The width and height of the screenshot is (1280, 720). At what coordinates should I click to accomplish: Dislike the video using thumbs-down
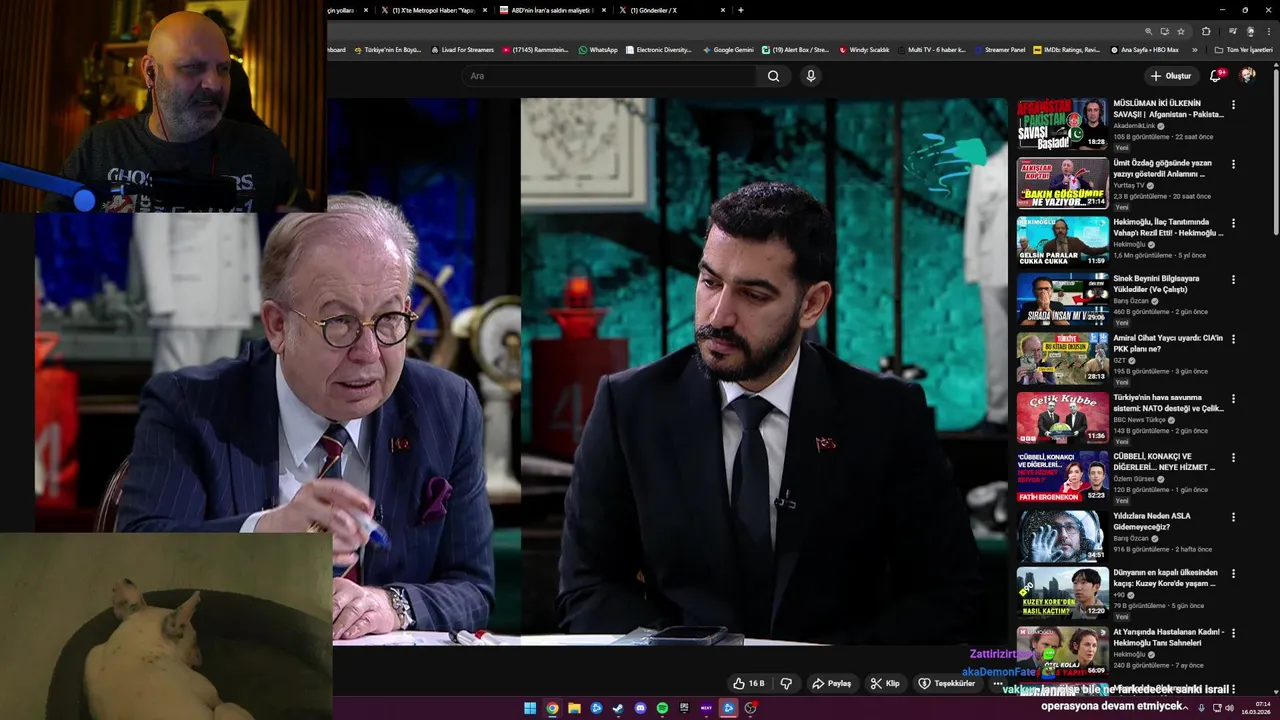pos(787,683)
